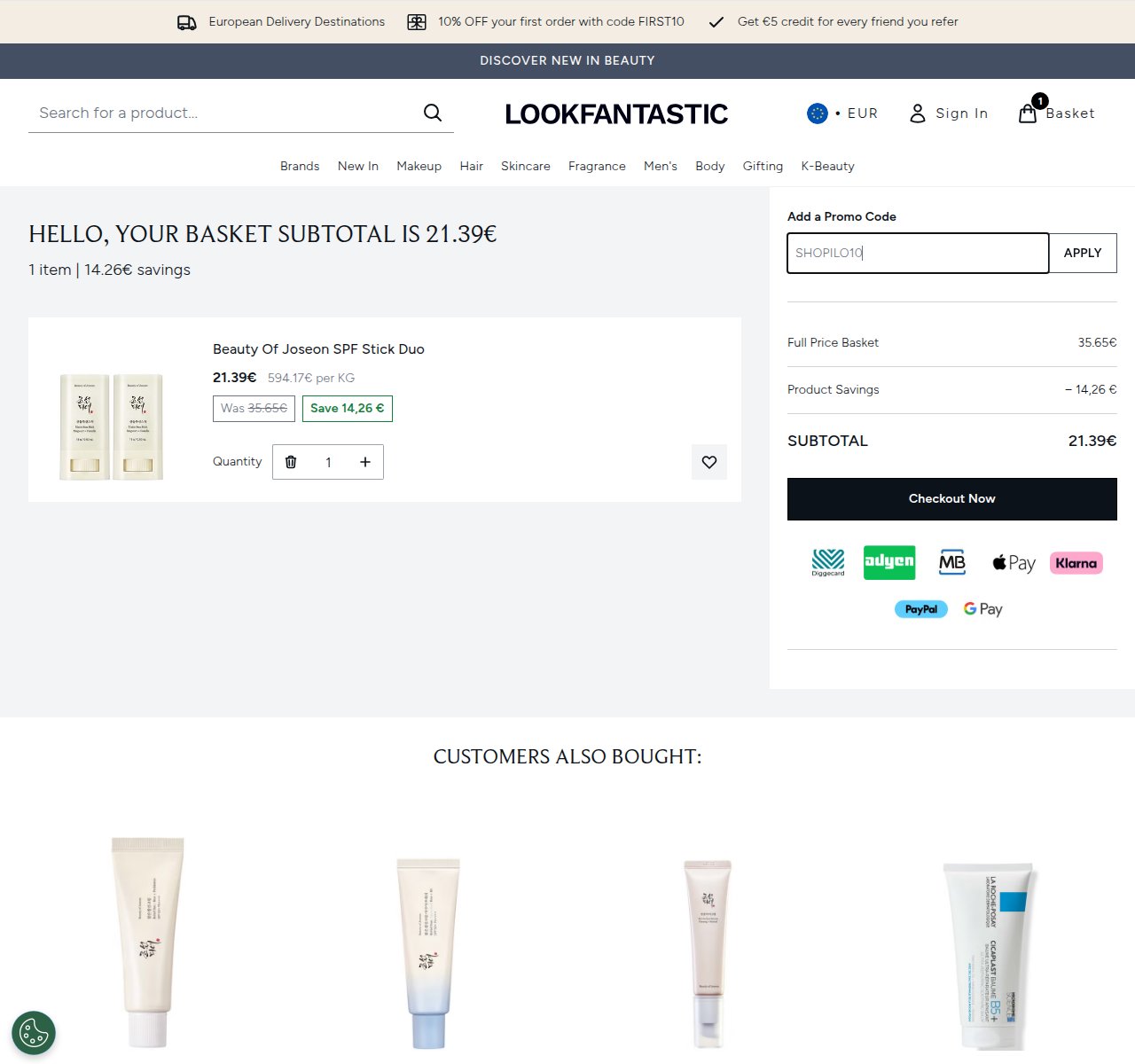Image resolution: width=1135 pixels, height=1064 pixels.
Task: Open first recommended cream tube product
Action: [x=148, y=943]
